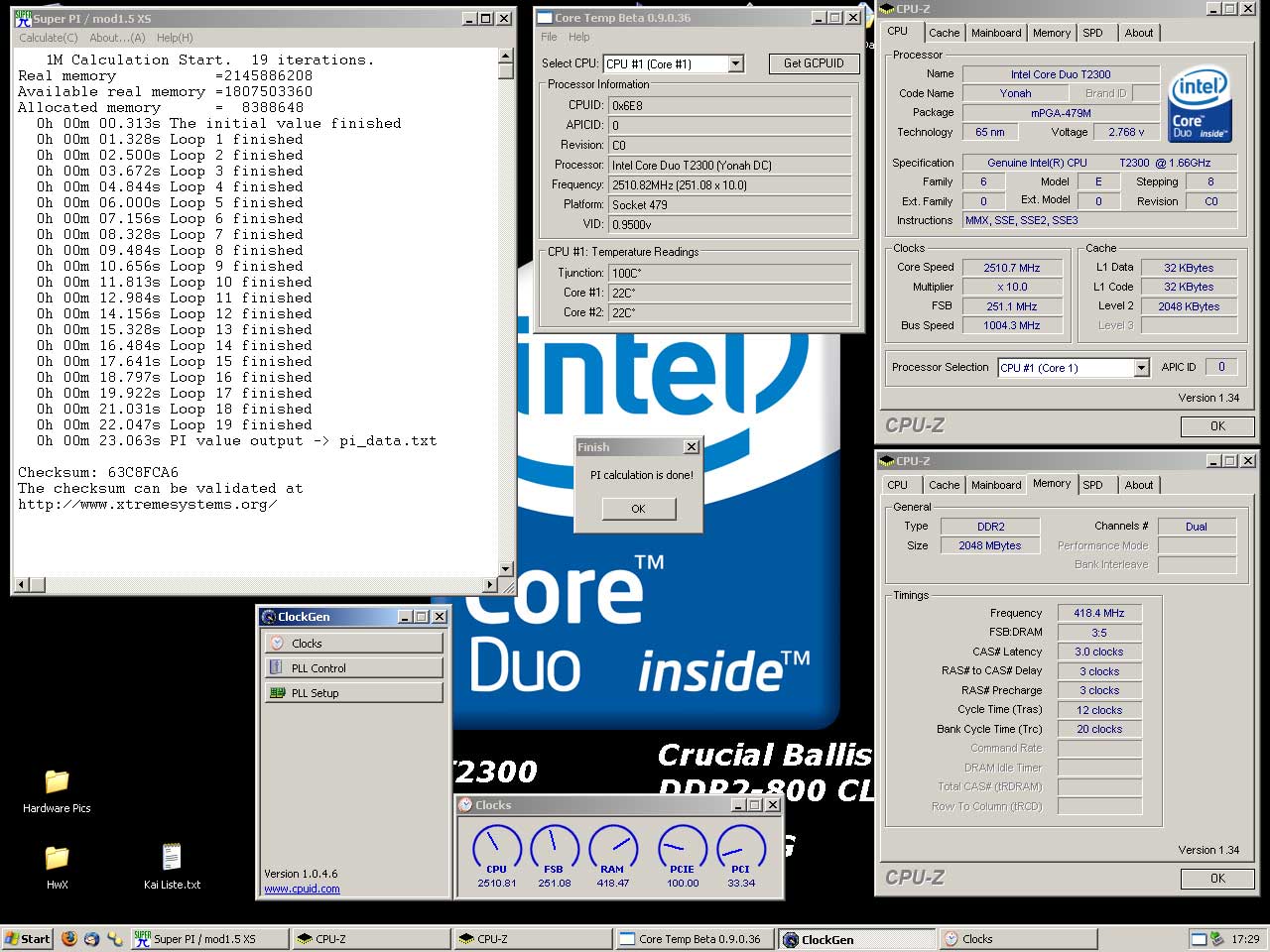Click the network tray icon
The width and height of the screenshot is (1270, 952).
tap(1217, 938)
